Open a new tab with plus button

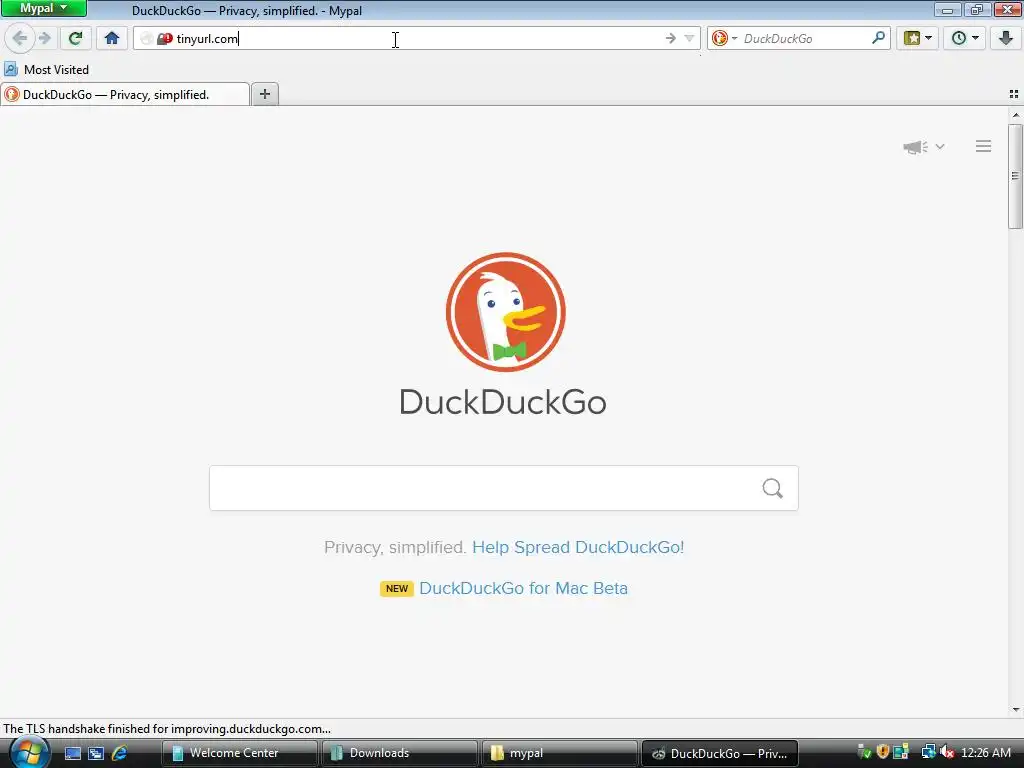[x=264, y=94]
